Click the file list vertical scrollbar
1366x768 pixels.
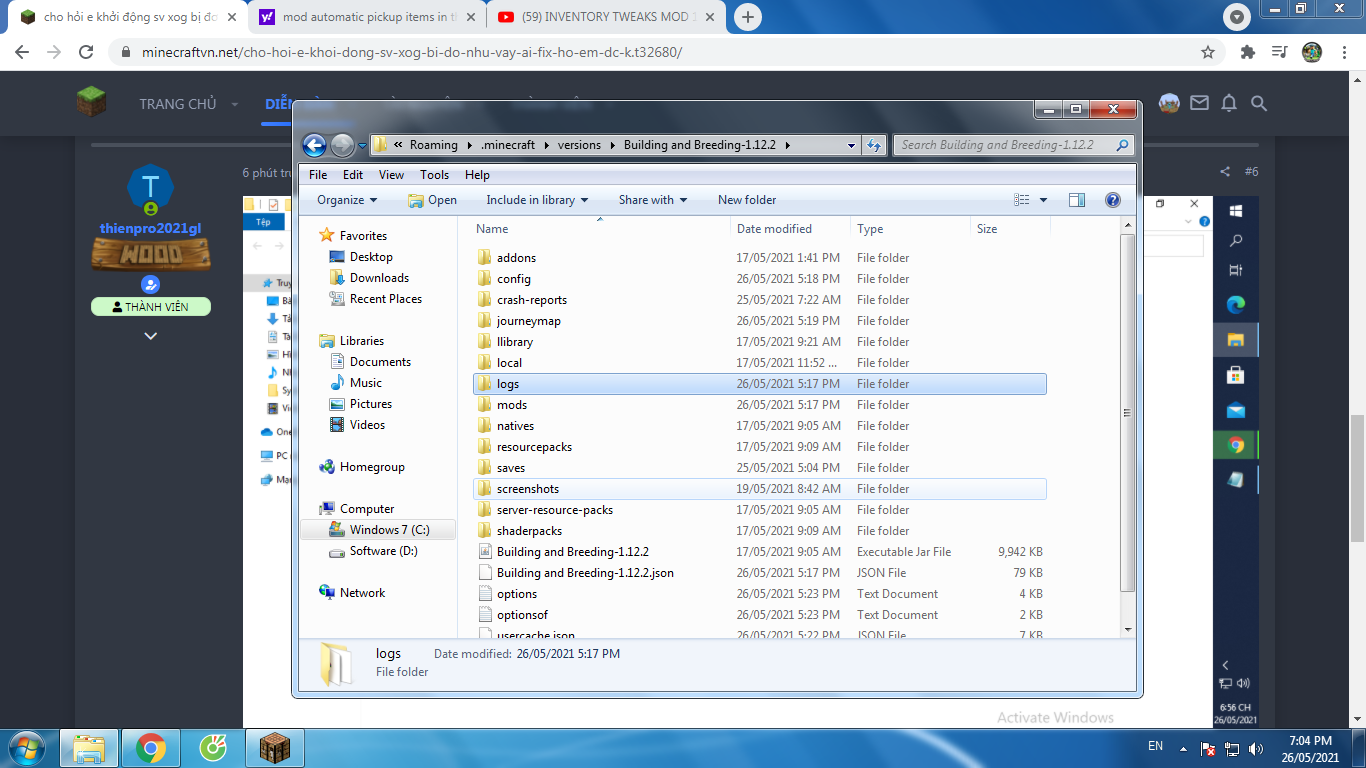point(1127,412)
